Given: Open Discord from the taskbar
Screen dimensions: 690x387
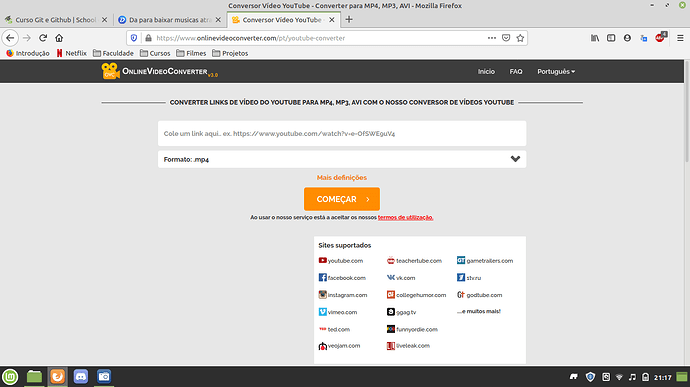Looking at the screenshot, I should (81, 377).
